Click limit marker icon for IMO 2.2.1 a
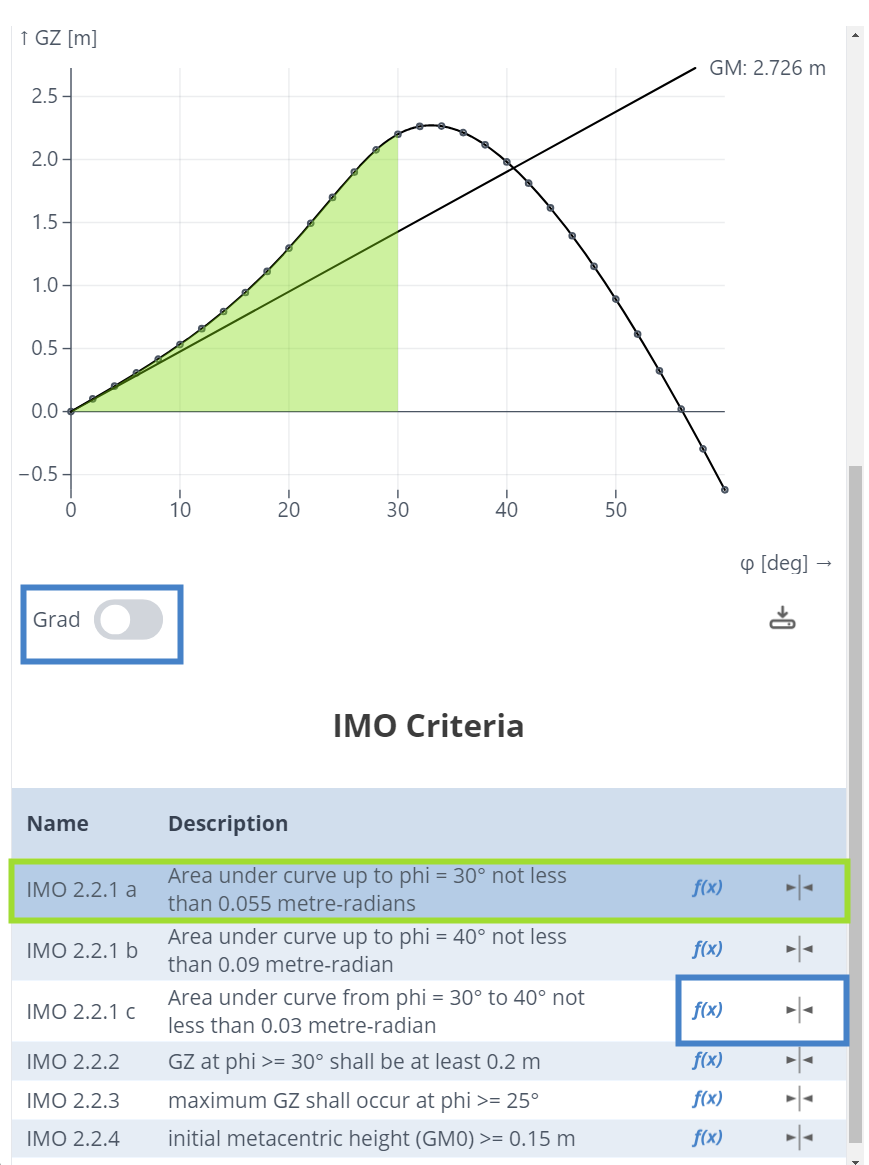This screenshot has width=869, height=1165. click(x=799, y=887)
